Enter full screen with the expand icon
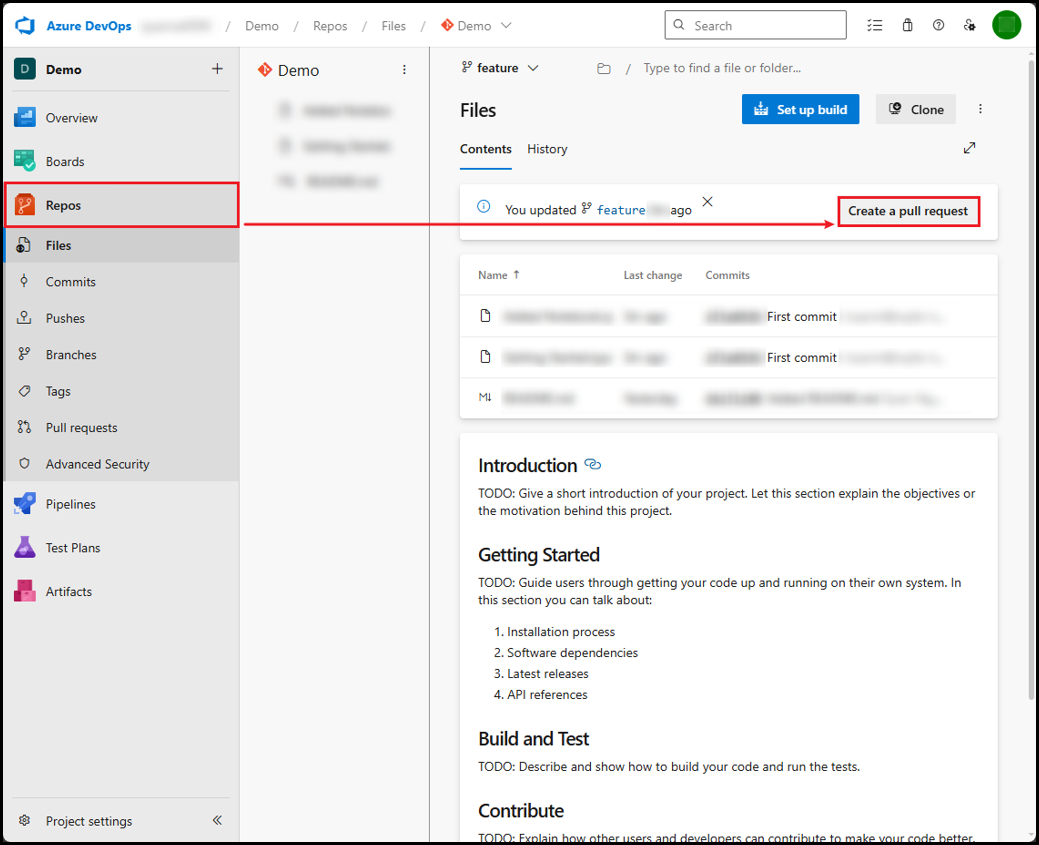 tap(969, 148)
